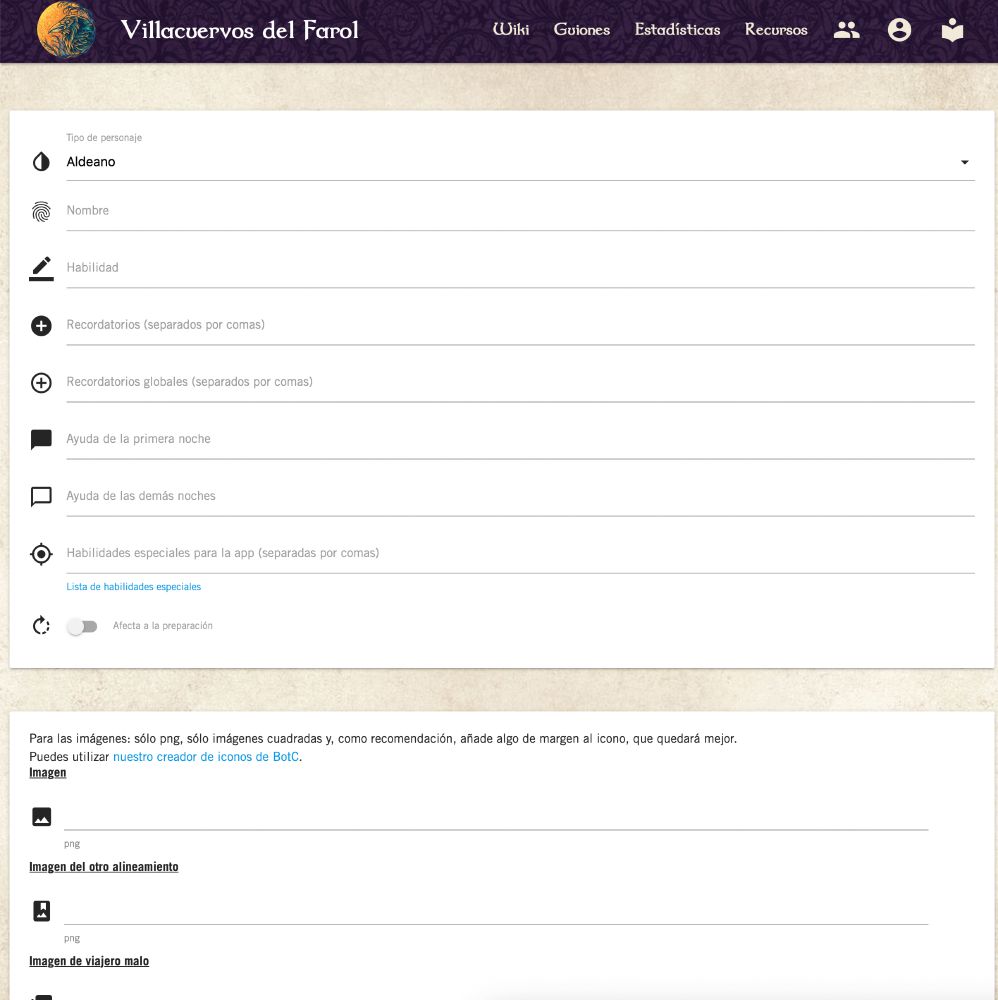Click the raven logo in the header

coord(67,30)
